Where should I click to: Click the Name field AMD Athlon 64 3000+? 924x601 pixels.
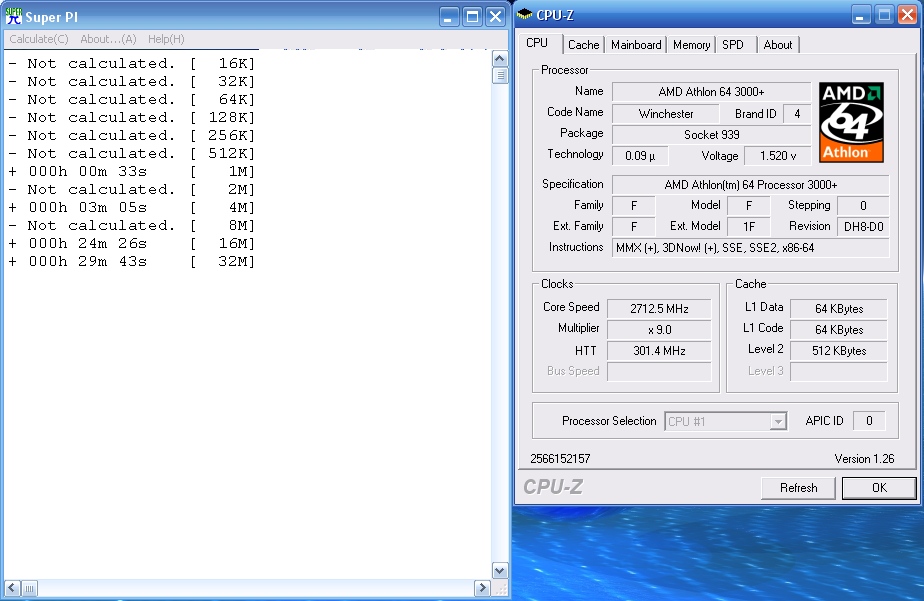(711, 92)
